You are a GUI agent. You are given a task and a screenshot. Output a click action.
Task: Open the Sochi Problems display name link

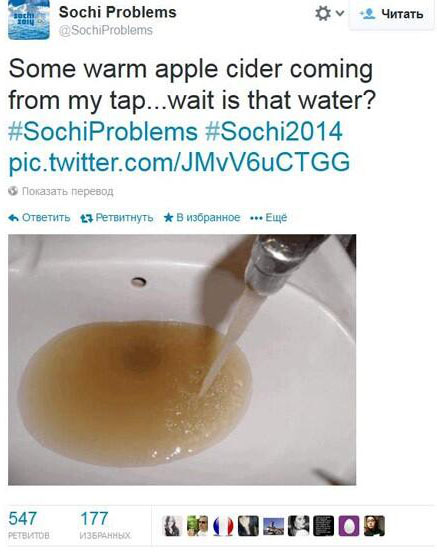pyautogui.click(x=117, y=12)
